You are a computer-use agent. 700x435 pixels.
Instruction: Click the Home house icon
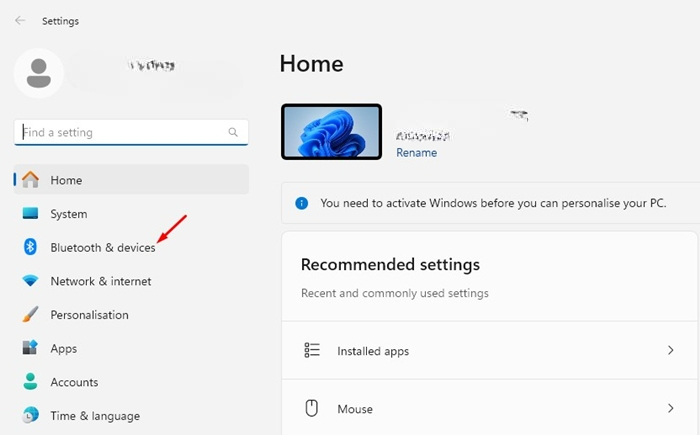(30, 180)
